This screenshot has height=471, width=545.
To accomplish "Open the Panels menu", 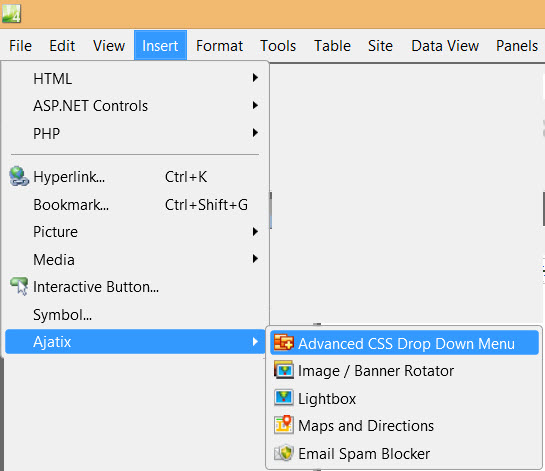I will click(517, 46).
